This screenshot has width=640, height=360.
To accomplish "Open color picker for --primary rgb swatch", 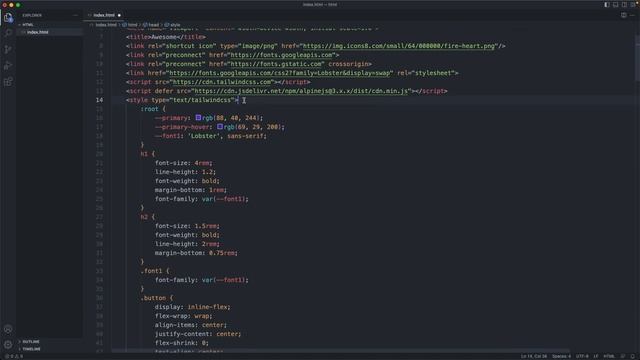I will (x=198, y=118).
